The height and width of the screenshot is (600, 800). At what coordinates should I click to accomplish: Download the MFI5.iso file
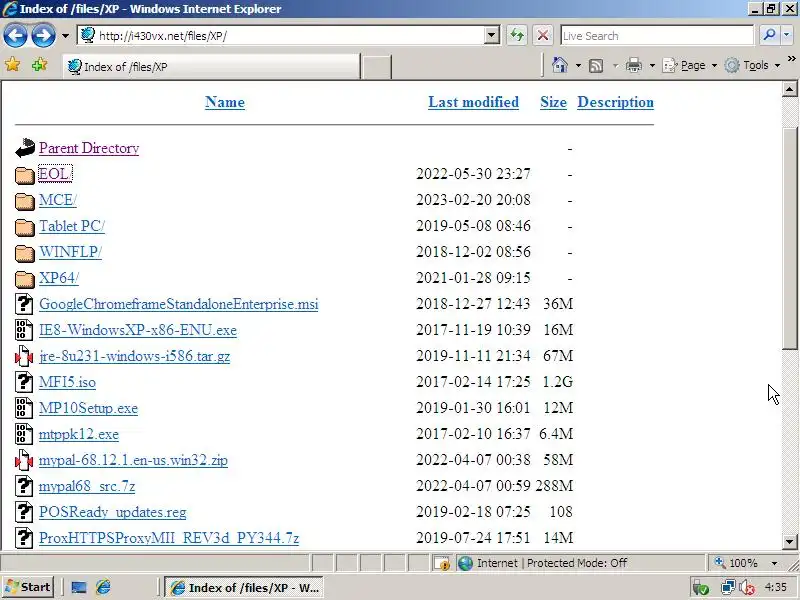pos(67,382)
